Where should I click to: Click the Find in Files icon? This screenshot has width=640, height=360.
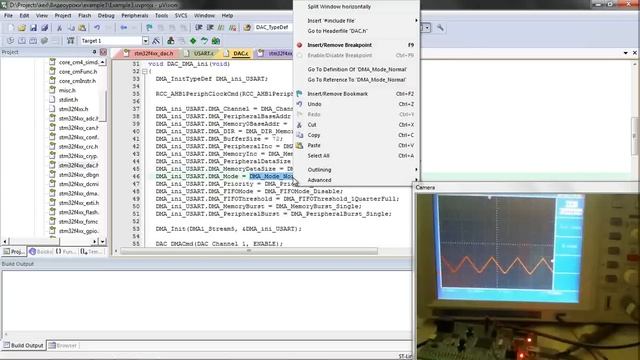click(x=247, y=28)
